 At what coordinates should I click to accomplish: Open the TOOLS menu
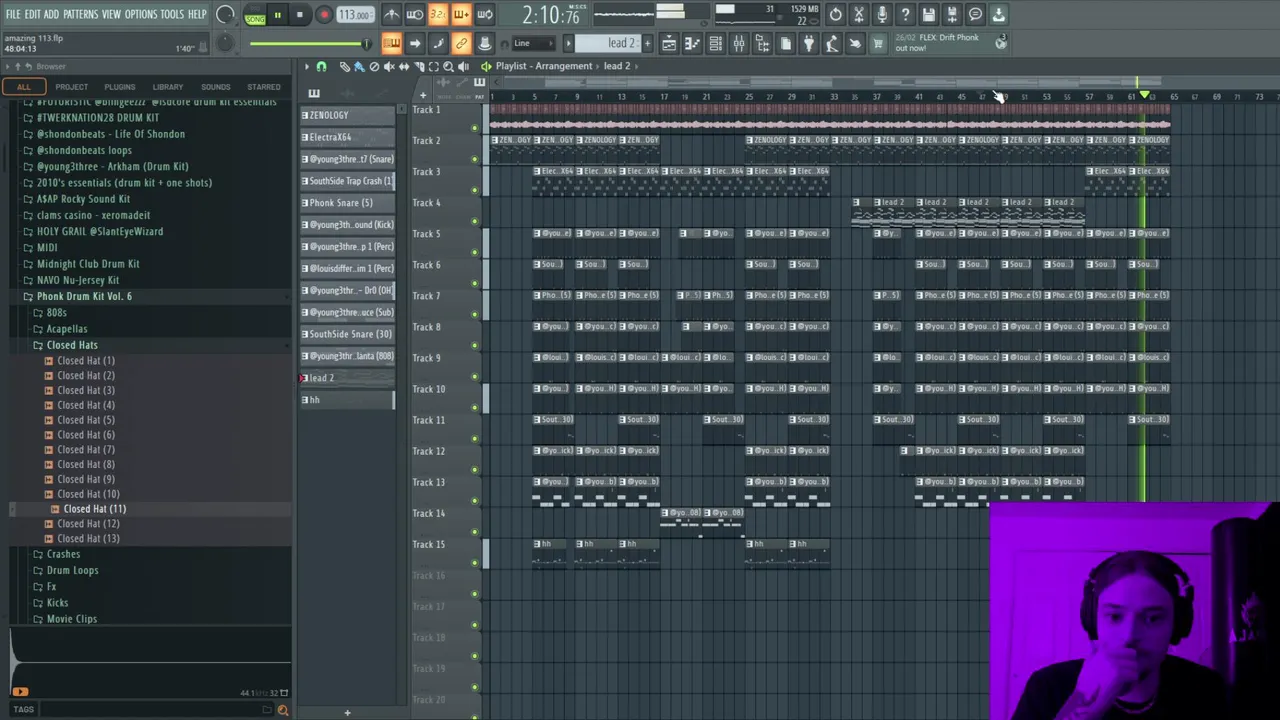172,14
